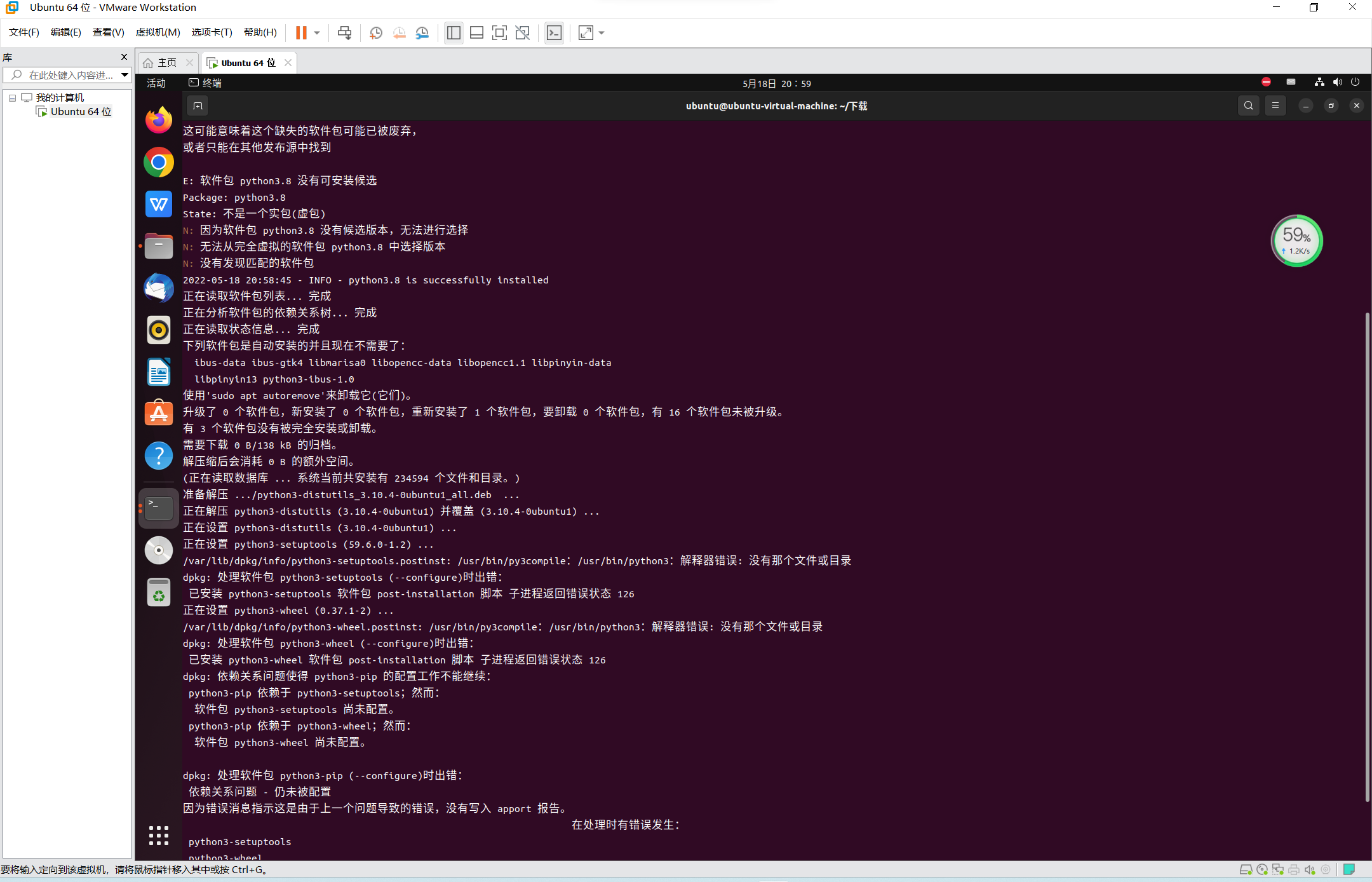This screenshot has width=1372, height=882.
Task: Launch Google Chrome from the dock
Action: coord(159,162)
